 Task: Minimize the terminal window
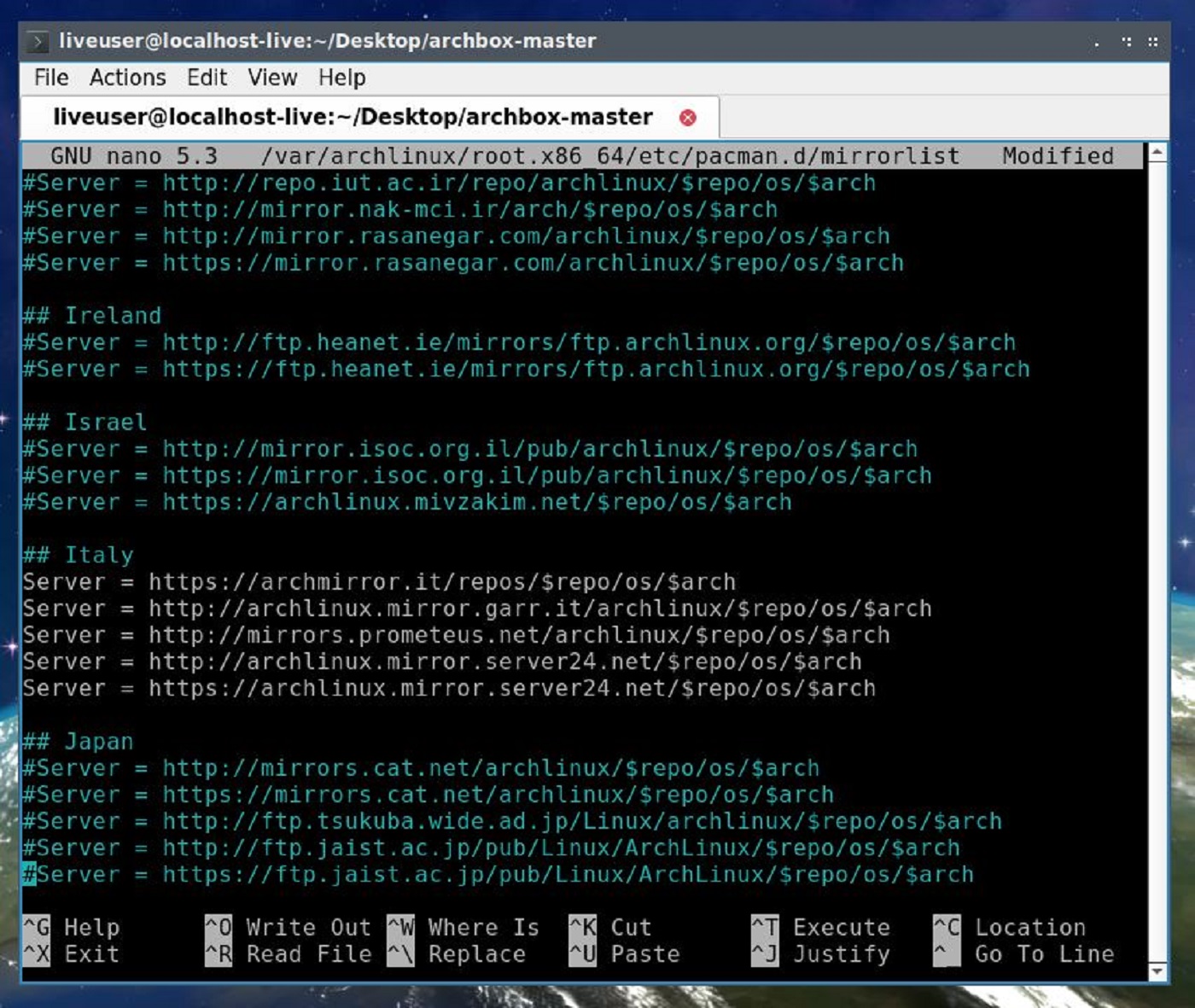pyautogui.click(x=1095, y=41)
